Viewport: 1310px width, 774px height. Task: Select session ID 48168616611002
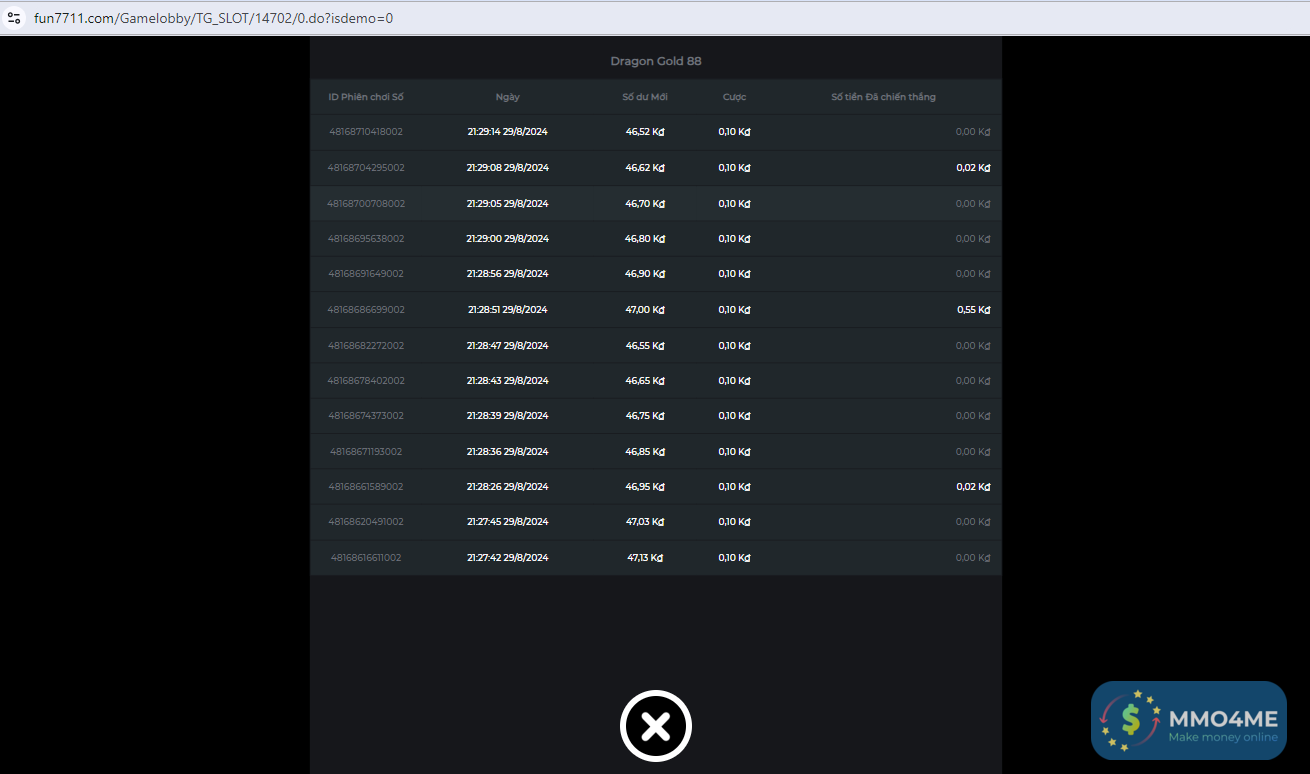366,558
